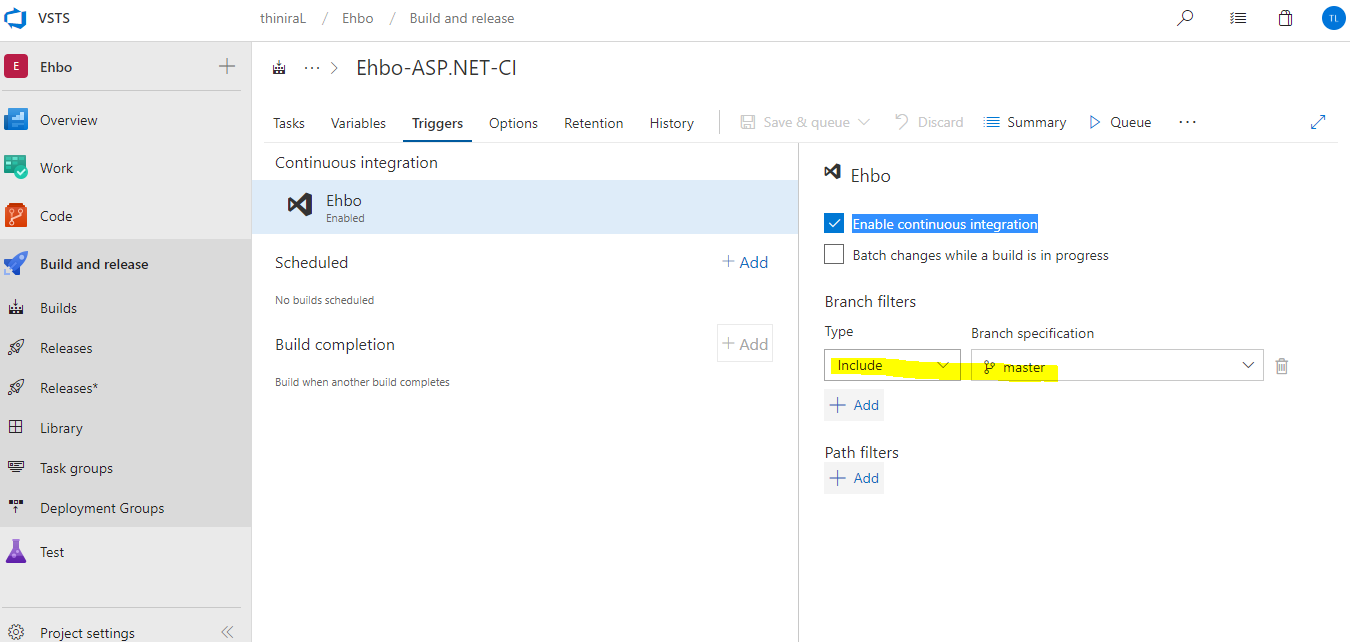Click the Discard button
Viewport: 1350px width, 642px height.
[x=929, y=122]
